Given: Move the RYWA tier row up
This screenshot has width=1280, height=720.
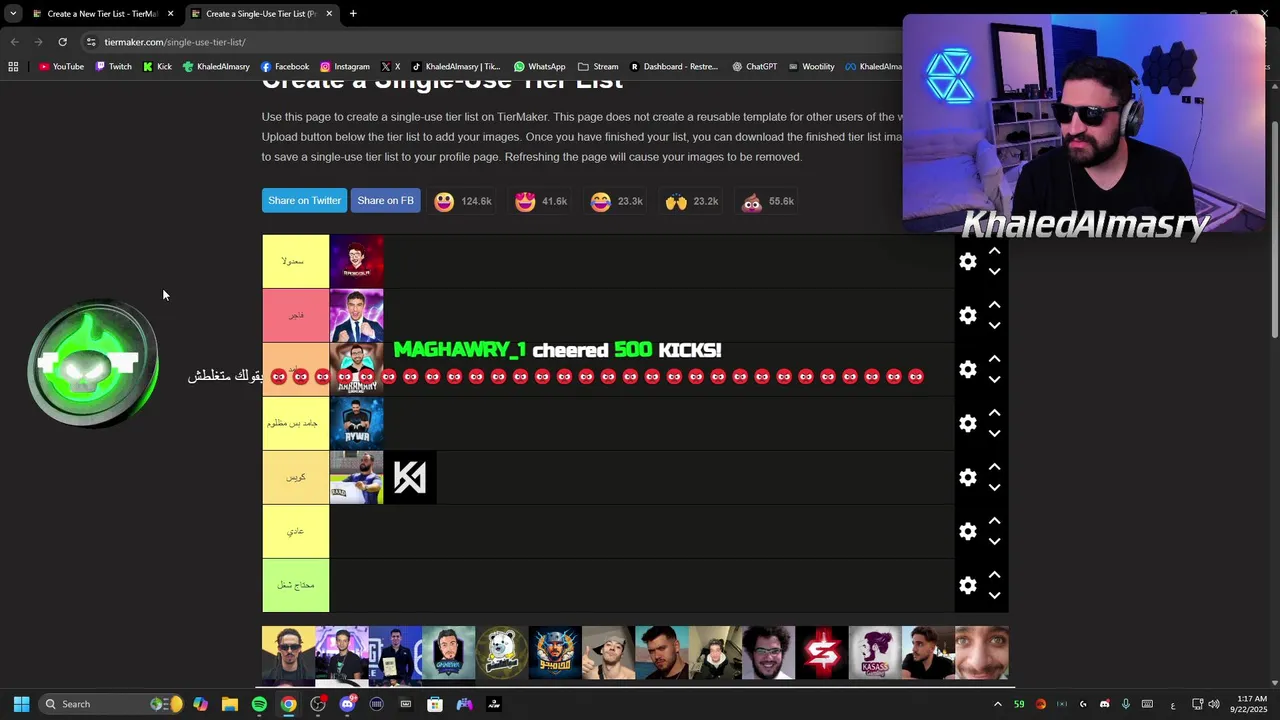Looking at the screenshot, I should [994, 413].
